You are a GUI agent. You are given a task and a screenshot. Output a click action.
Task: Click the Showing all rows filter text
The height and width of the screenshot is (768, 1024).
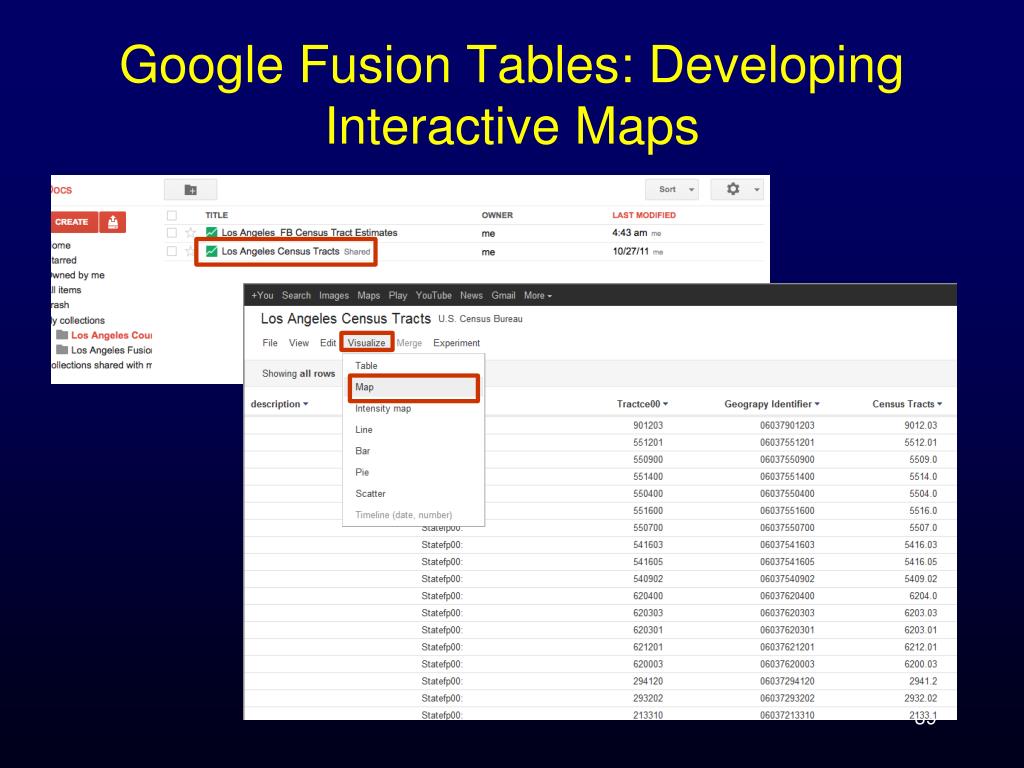click(x=298, y=374)
